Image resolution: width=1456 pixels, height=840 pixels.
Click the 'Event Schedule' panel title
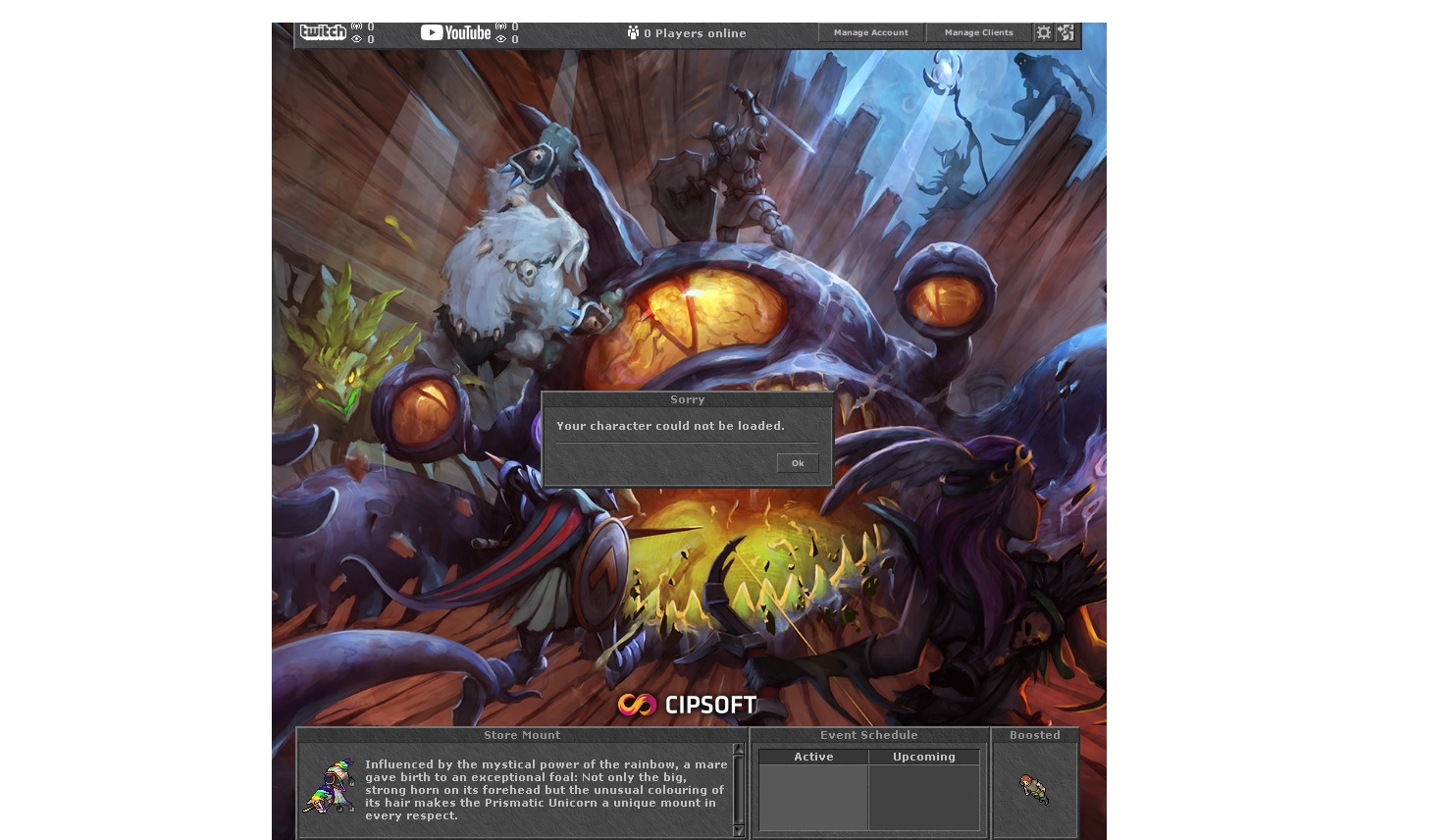pyautogui.click(x=869, y=735)
